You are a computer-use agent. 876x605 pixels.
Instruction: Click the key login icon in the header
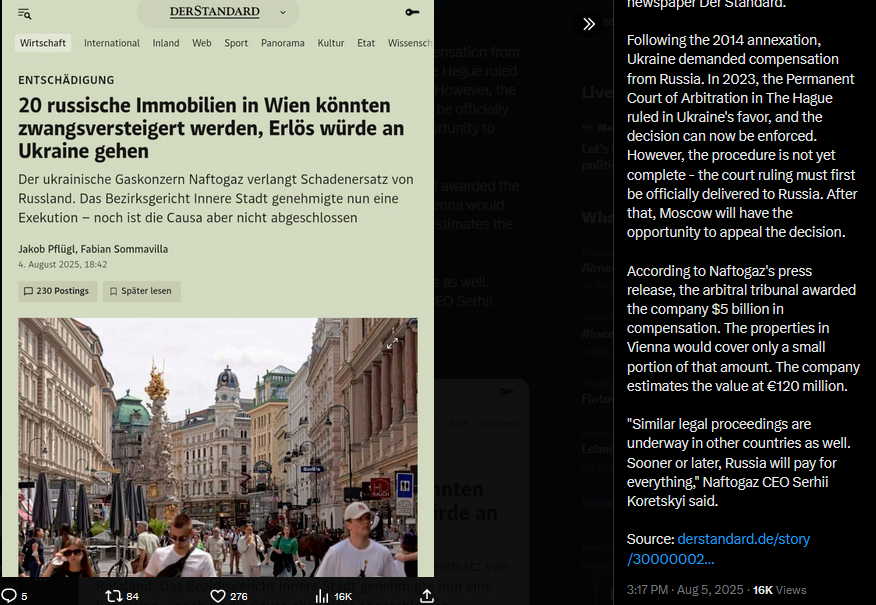412,12
